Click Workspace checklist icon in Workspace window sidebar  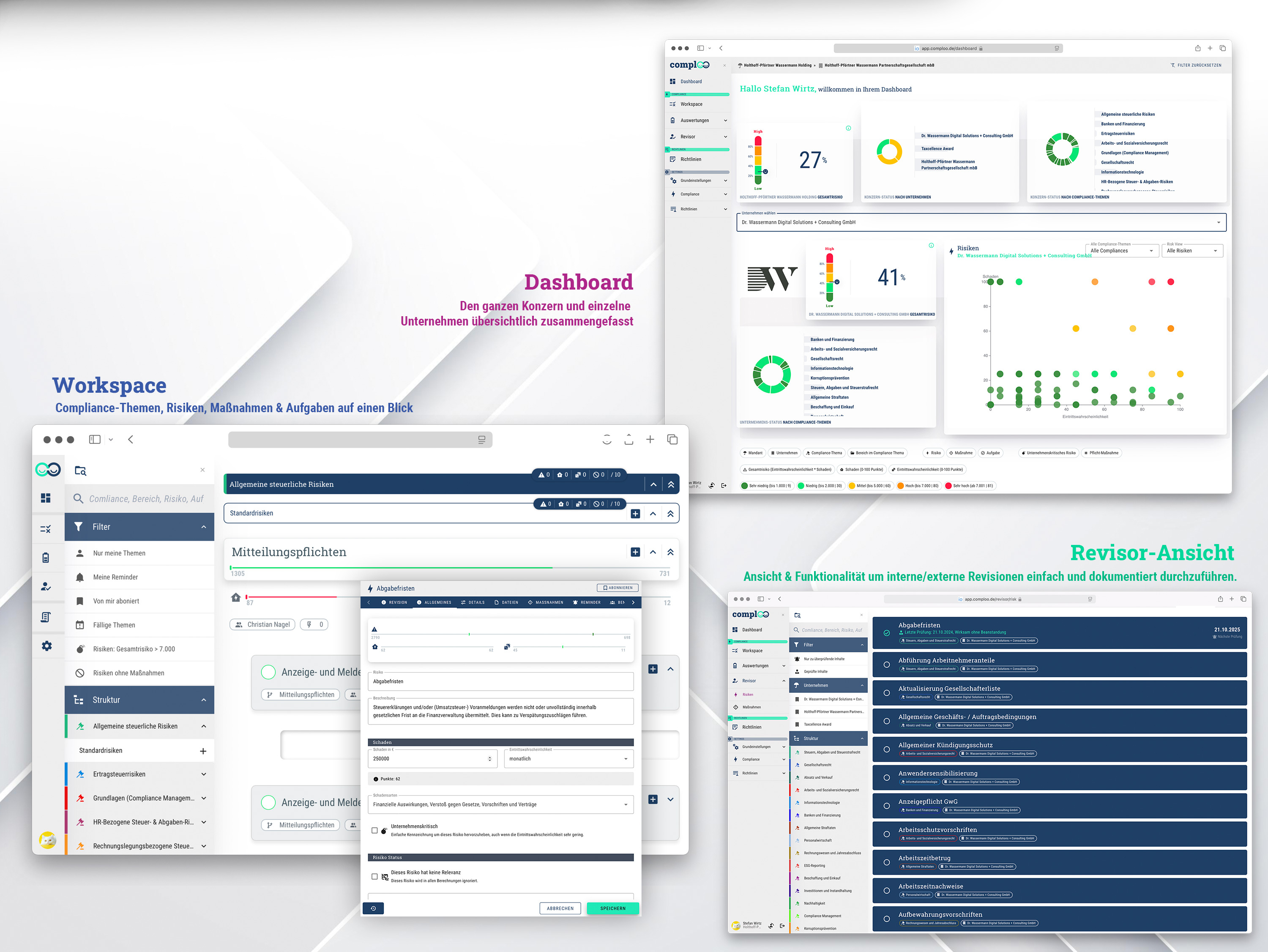pos(46,529)
